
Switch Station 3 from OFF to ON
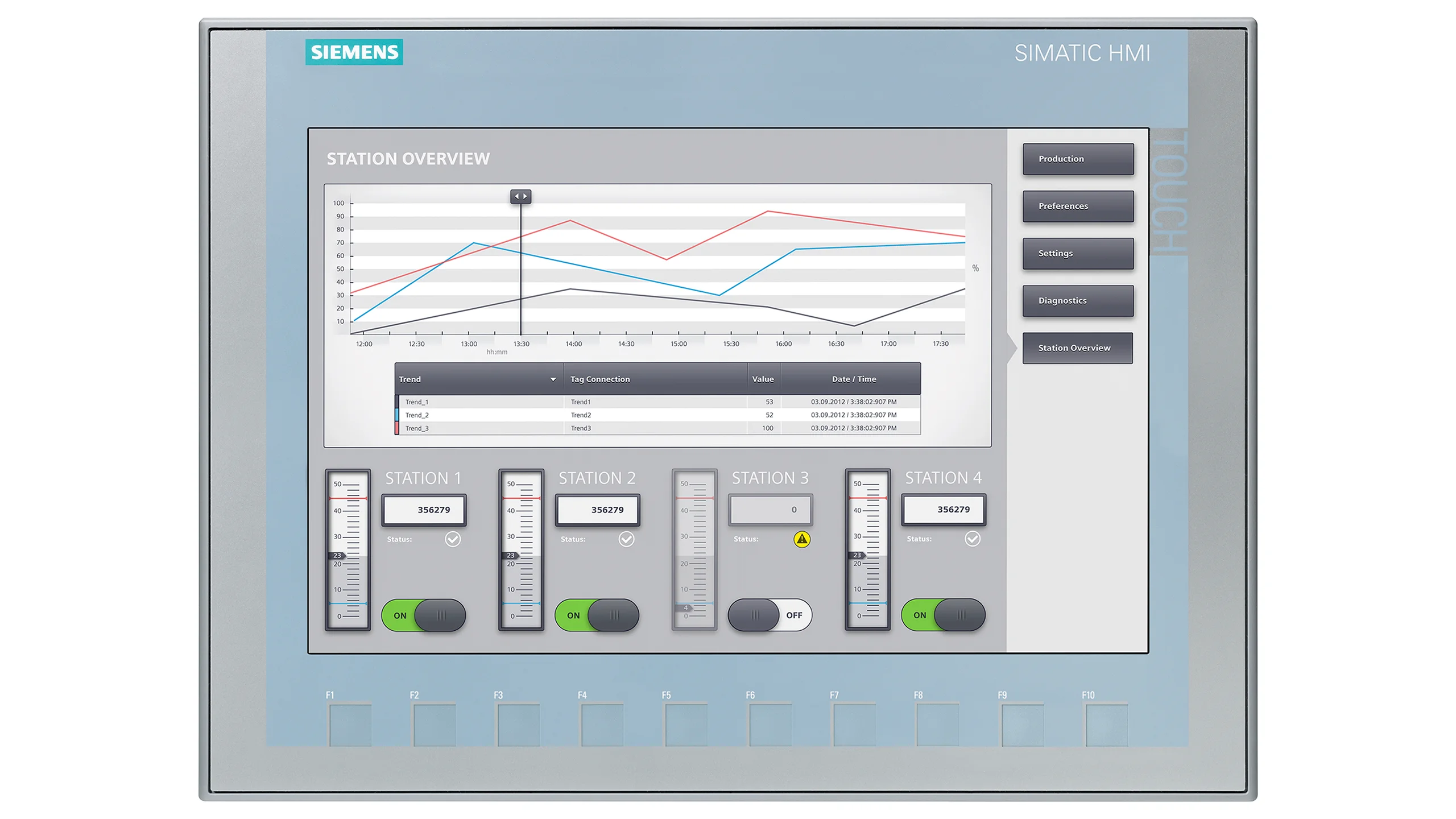pyautogui.click(x=769, y=615)
